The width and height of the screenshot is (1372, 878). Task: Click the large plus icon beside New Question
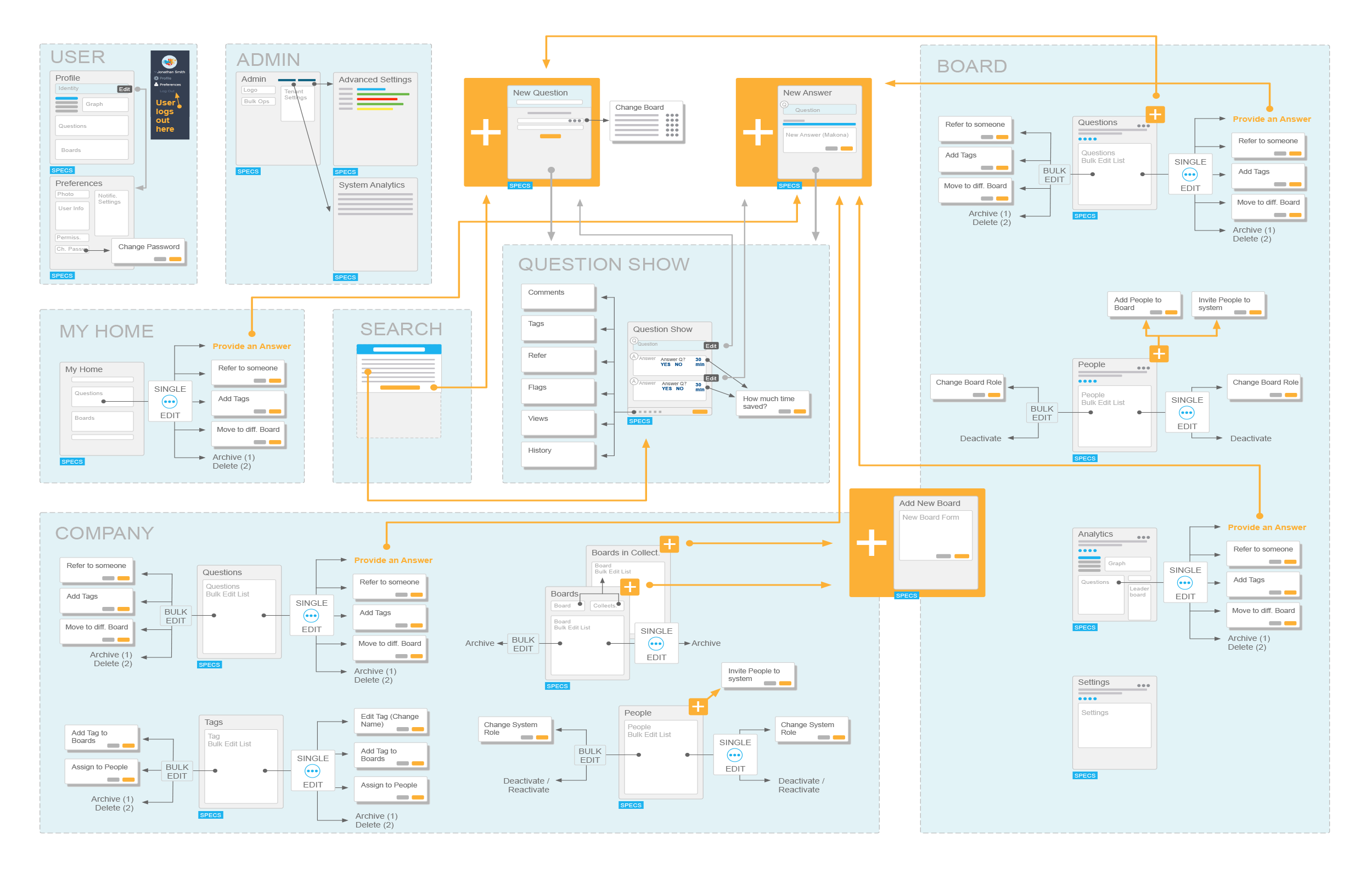486,132
